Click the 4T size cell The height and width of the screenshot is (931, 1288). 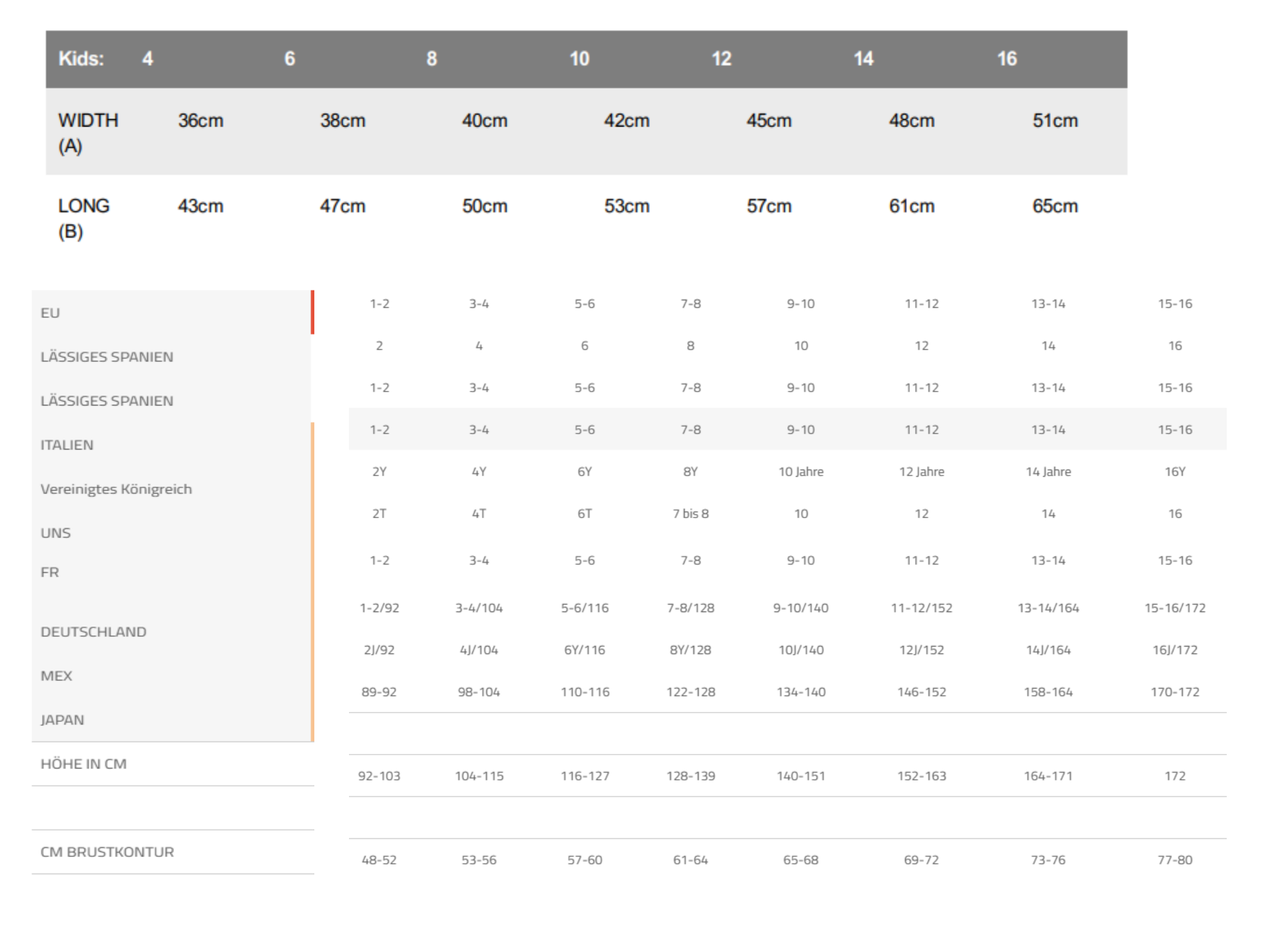(479, 513)
